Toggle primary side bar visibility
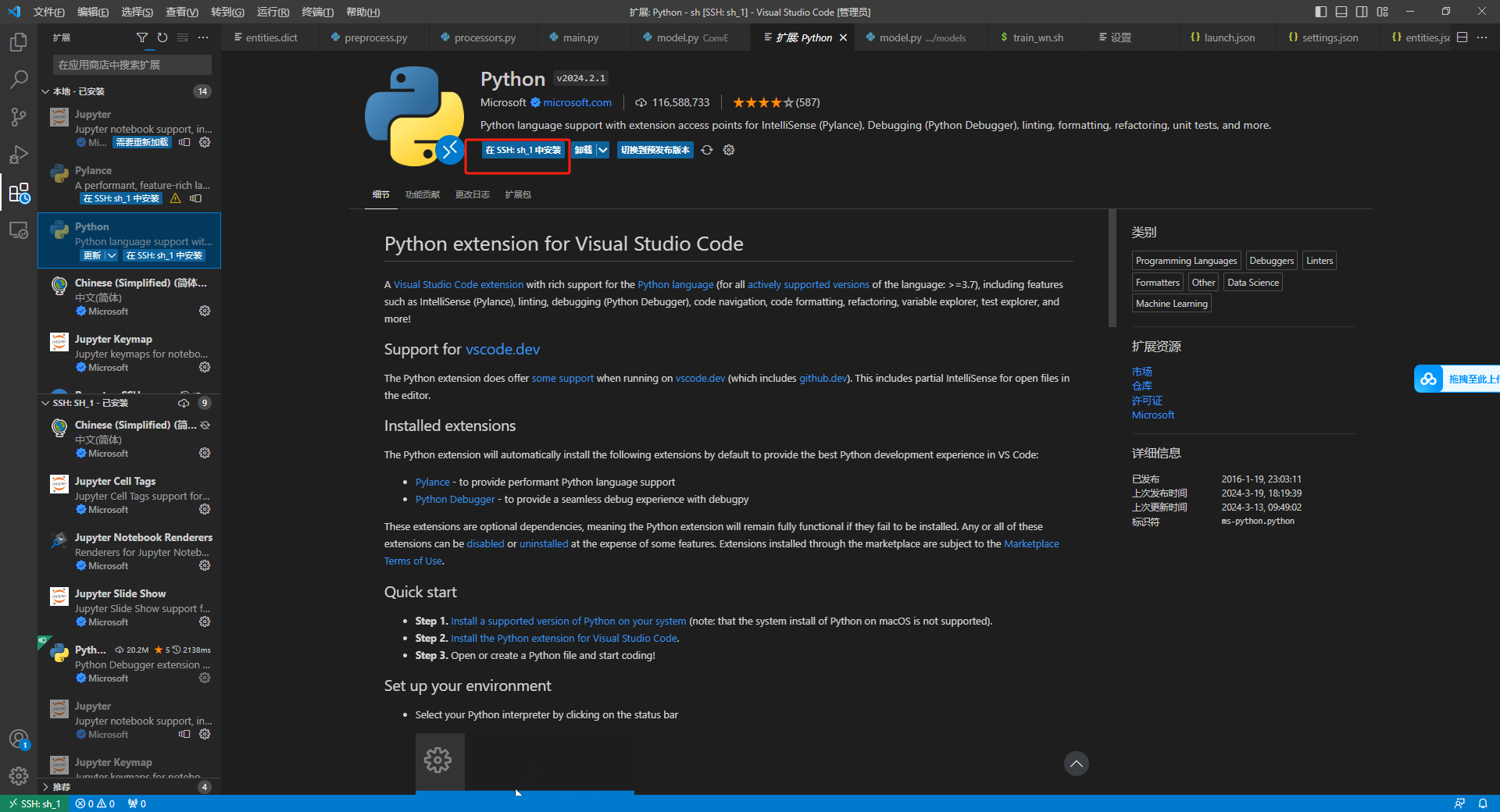The height and width of the screenshot is (812, 1500). click(x=1321, y=12)
